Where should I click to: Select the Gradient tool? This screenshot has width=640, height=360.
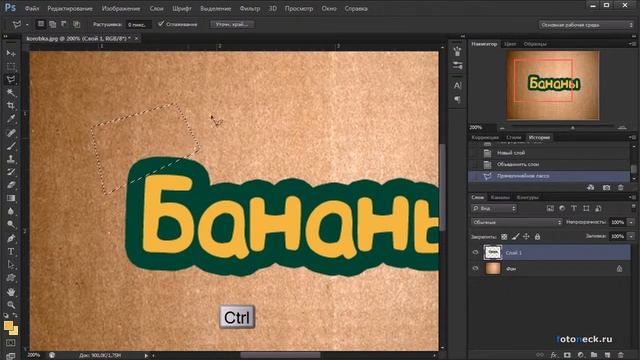pos(11,198)
